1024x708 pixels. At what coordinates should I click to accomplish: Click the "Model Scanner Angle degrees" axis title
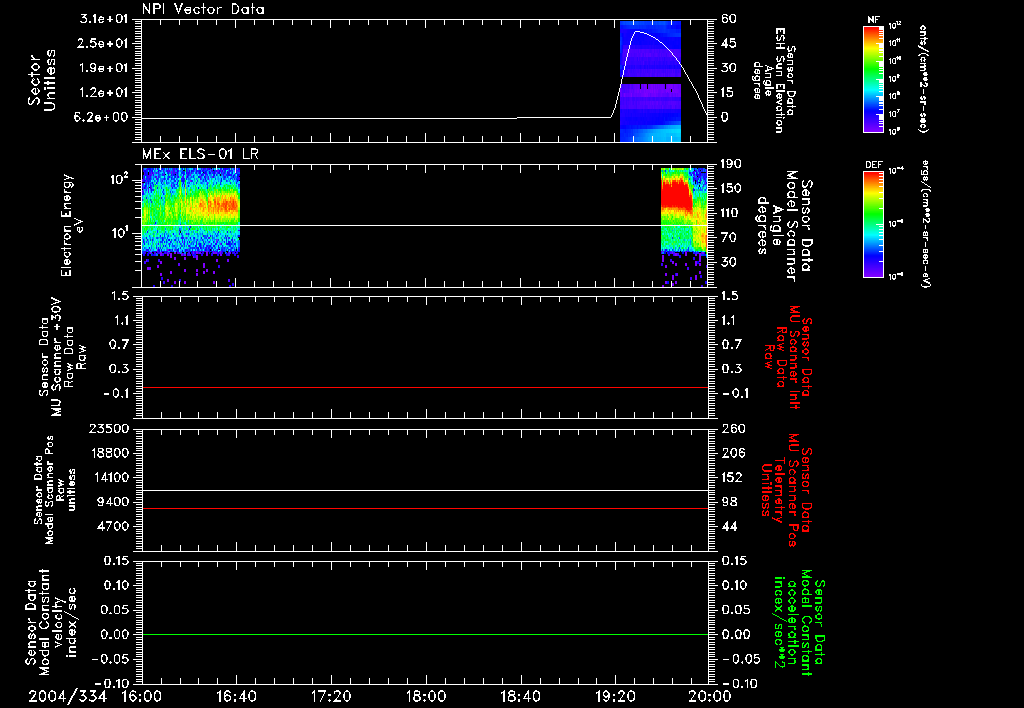point(784,226)
